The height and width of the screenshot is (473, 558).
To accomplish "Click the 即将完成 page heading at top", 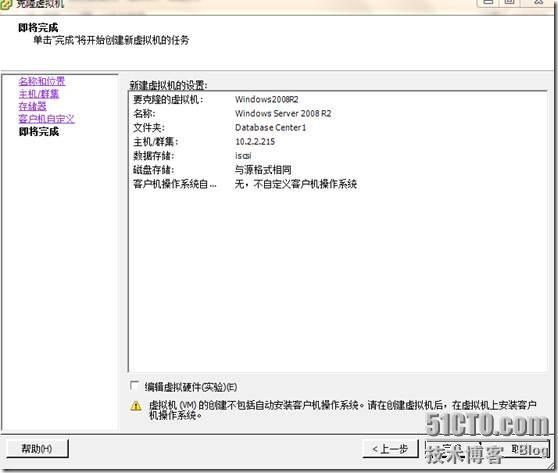I will tap(38, 27).
